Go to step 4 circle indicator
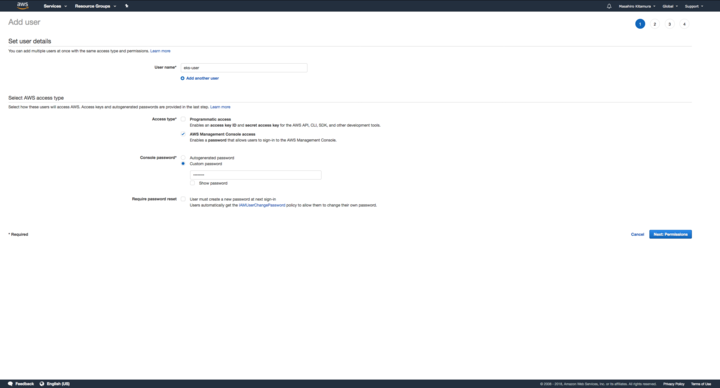The height and width of the screenshot is (388, 720). click(684, 24)
